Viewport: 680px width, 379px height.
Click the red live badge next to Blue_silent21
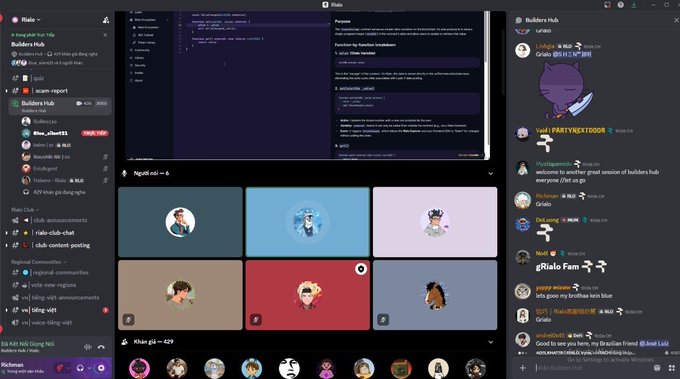pos(95,133)
